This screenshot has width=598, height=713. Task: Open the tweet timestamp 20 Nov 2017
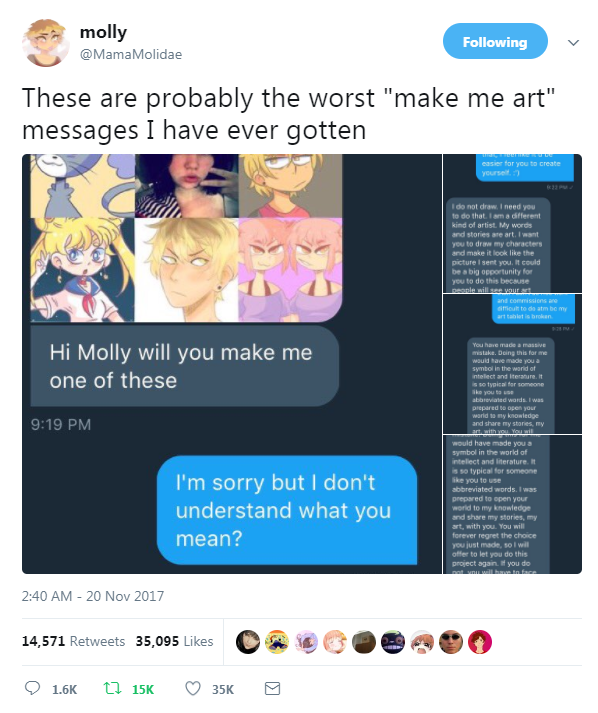click(93, 596)
